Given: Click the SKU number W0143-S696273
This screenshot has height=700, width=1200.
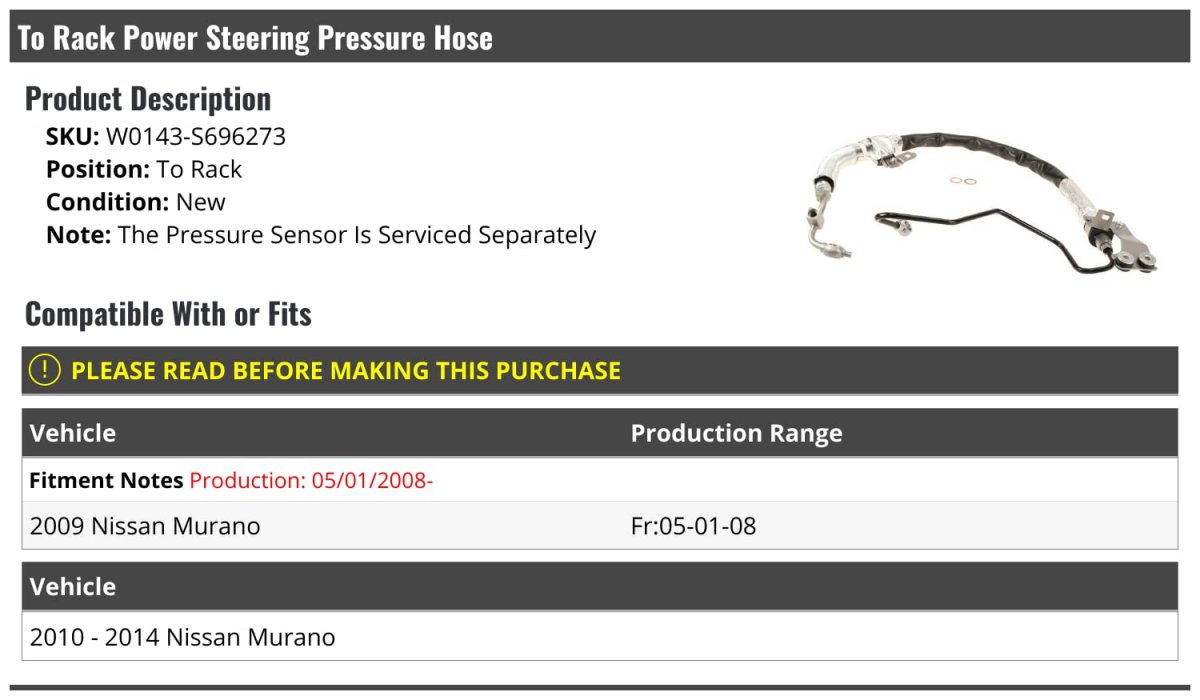Looking at the screenshot, I should coord(196,137).
